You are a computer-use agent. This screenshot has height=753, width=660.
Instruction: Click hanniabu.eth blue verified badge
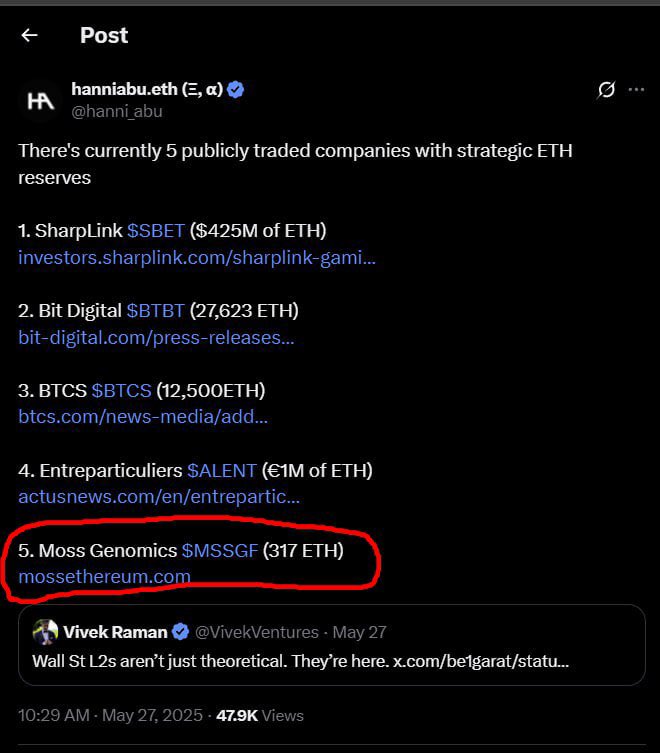pyautogui.click(x=235, y=89)
